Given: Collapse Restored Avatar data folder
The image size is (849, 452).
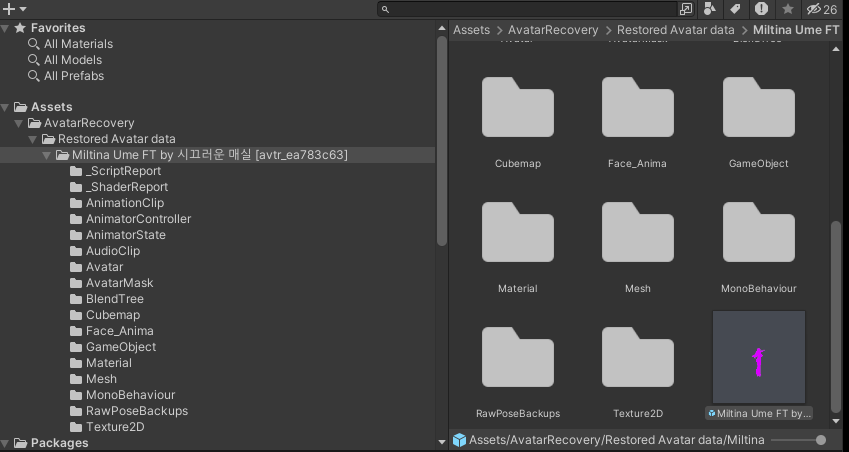Looking at the screenshot, I should tap(32, 139).
